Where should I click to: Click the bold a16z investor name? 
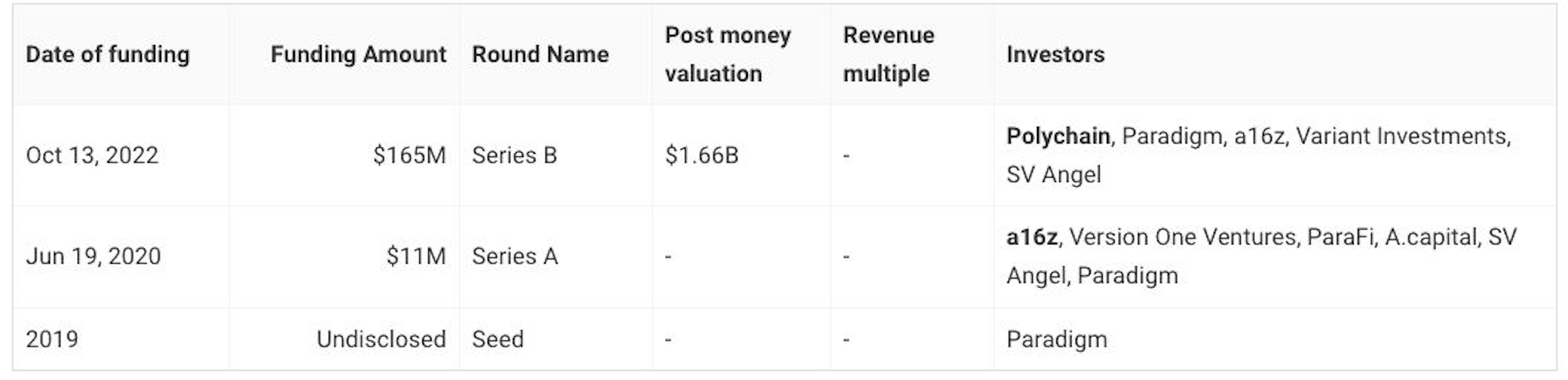1032,237
